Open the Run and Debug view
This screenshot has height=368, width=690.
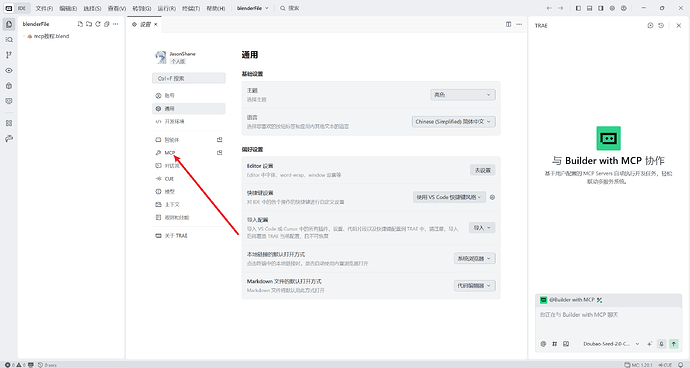9,86
